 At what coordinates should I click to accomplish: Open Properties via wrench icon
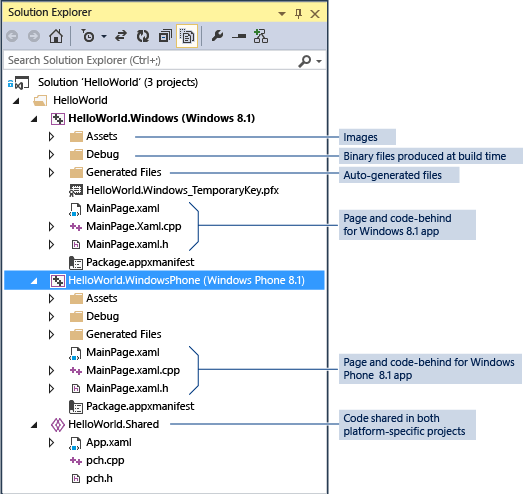point(217,36)
